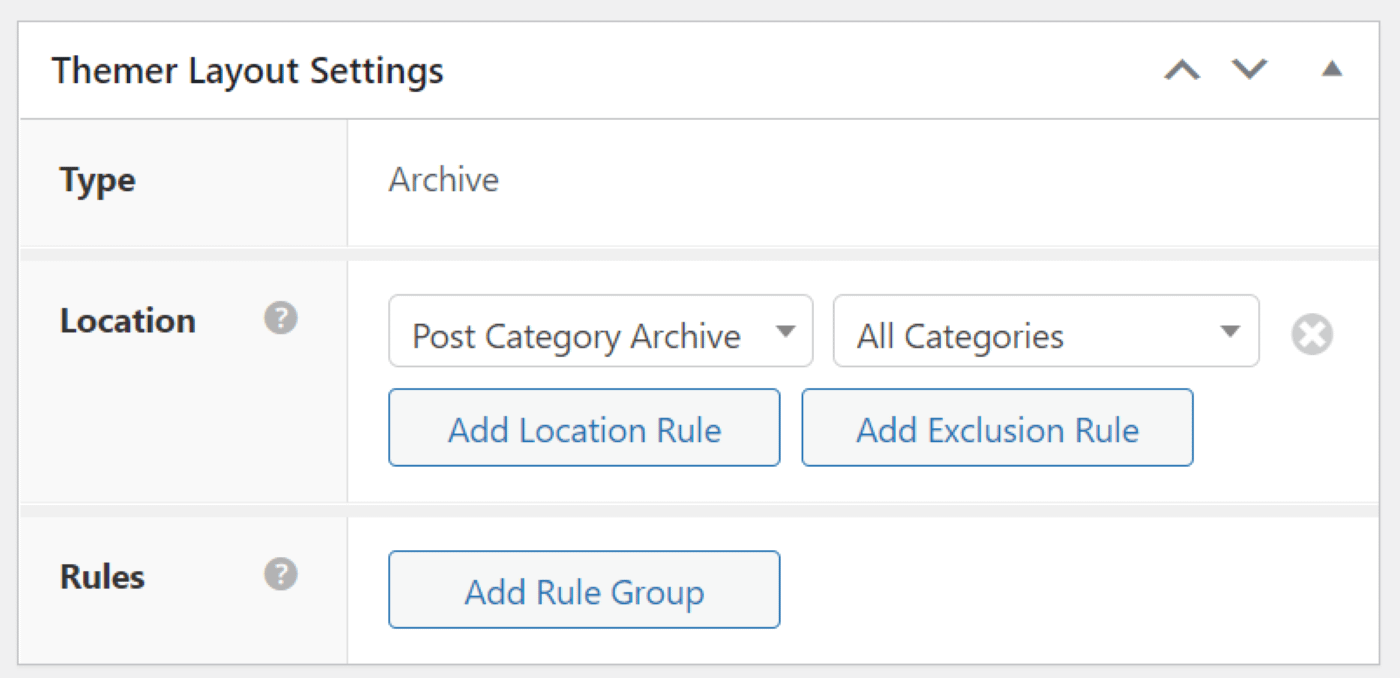Open the All Categories dropdown
The width and height of the screenshot is (1400, 678).
click(1045, 333)
